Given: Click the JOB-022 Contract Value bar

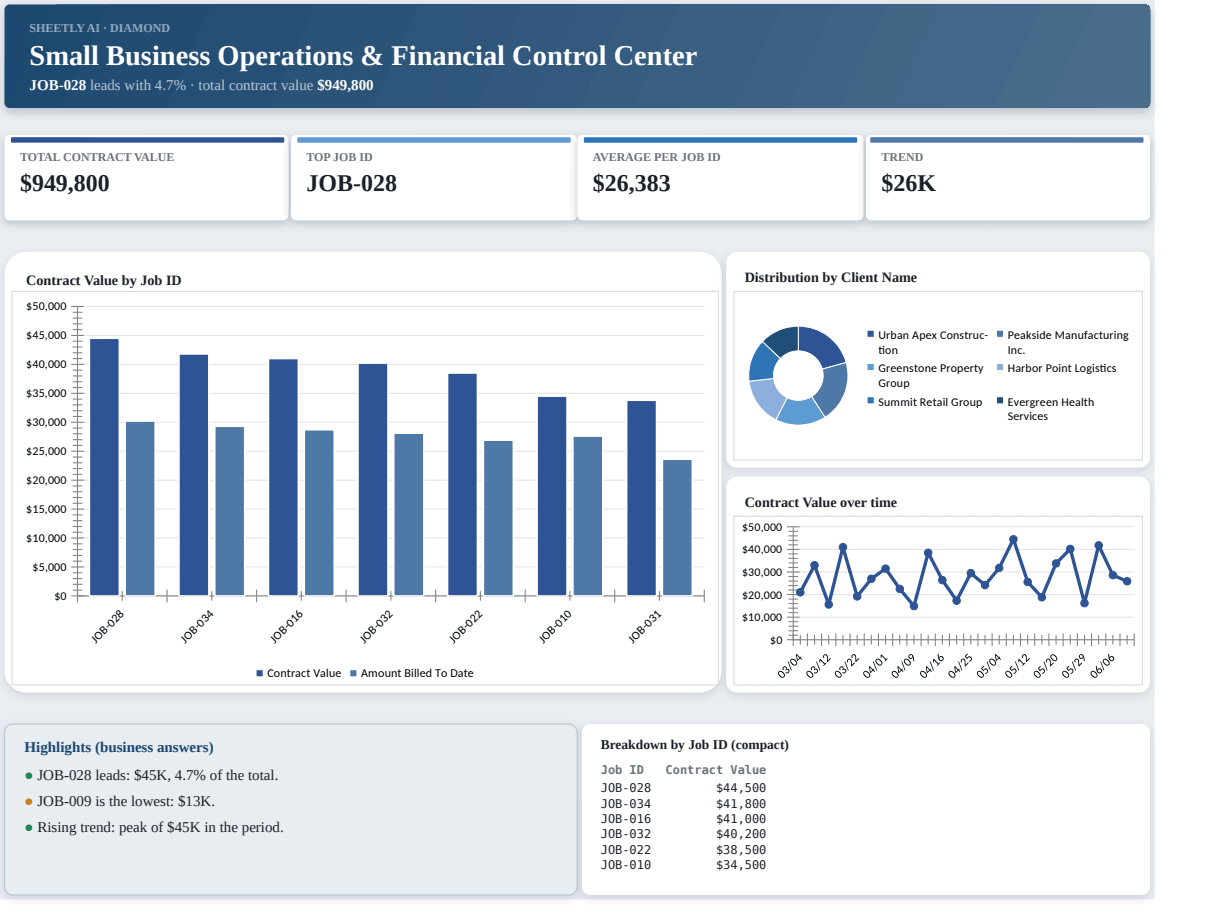Looking at the screenshot, I should [462, 485].
